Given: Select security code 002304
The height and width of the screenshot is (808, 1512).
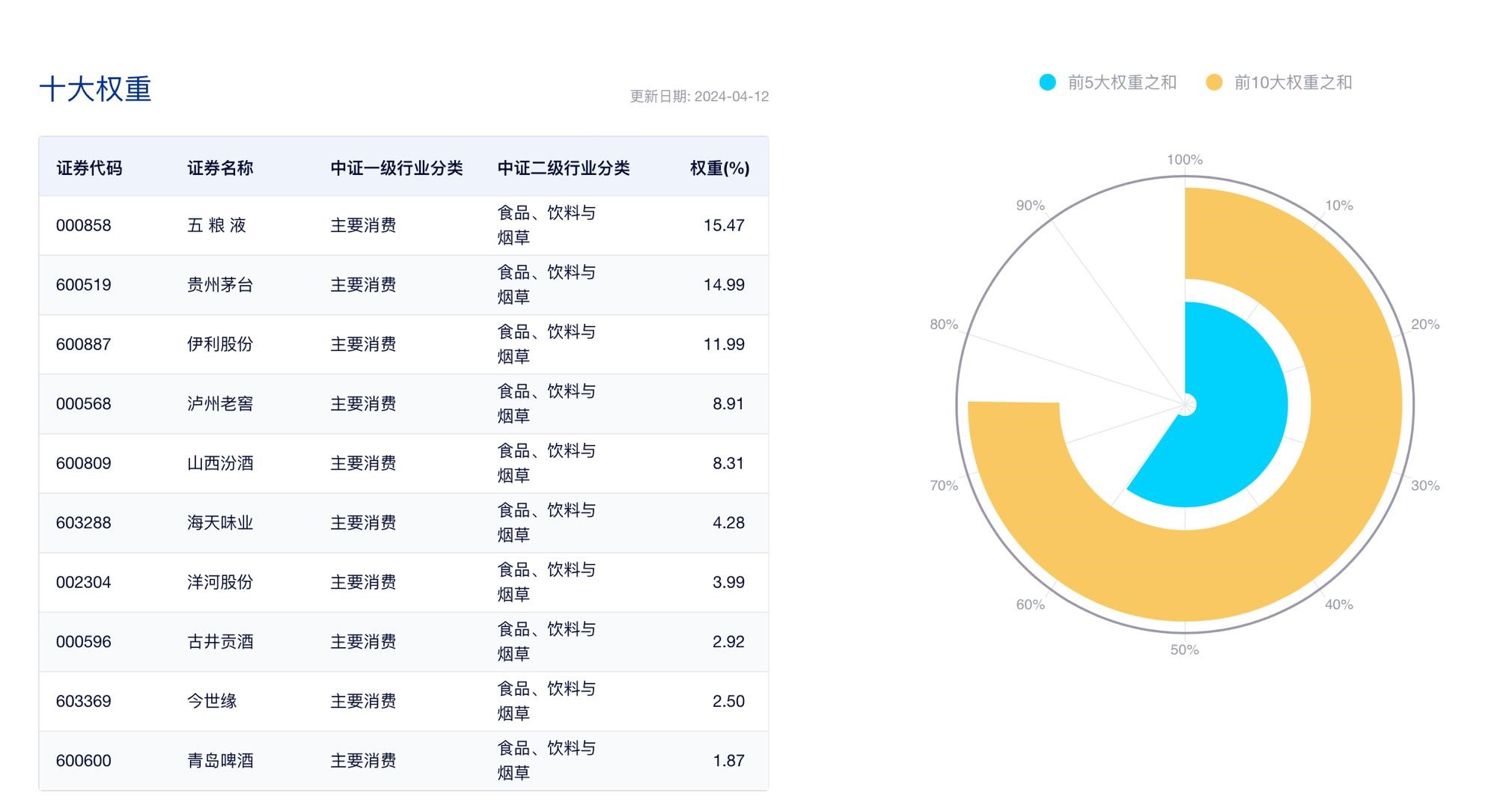Looking at the screenshot, I should point(84,582).
